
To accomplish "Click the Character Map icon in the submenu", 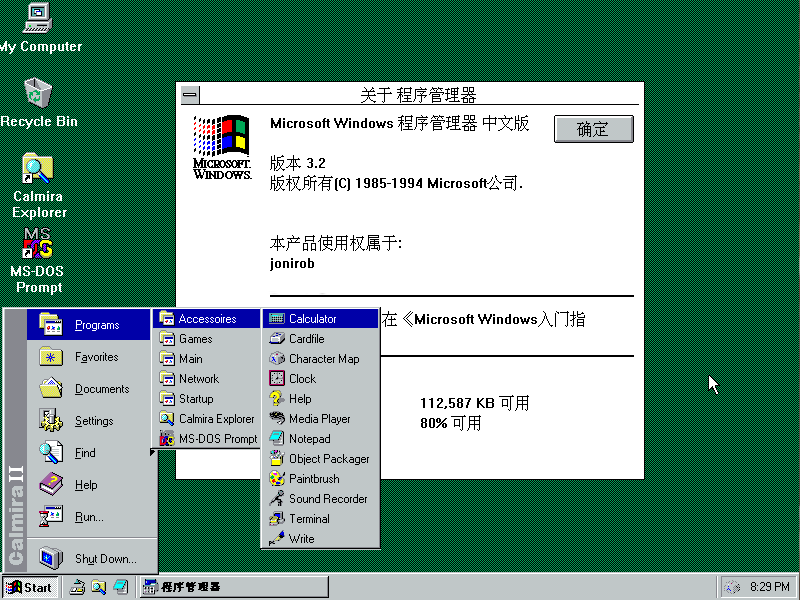I will pyautogui.click(x=277, y=359).
